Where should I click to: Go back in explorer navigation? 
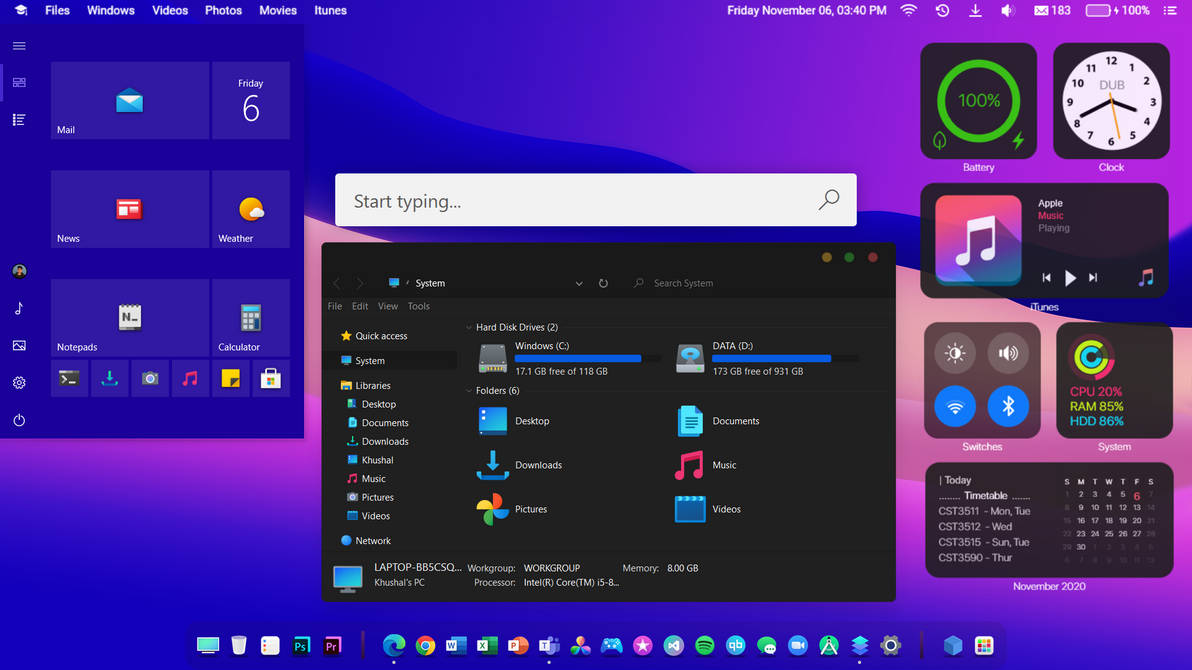[x=337, y=283]
